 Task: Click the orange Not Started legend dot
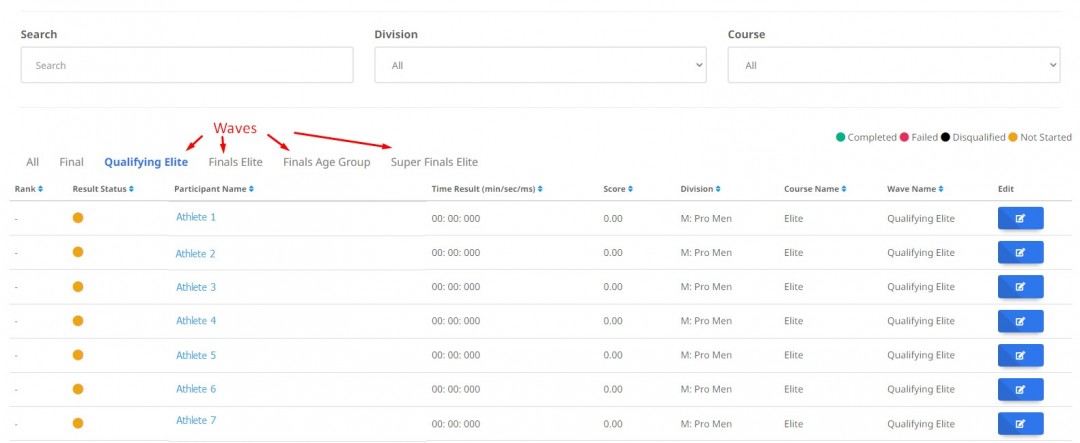pos(1012,137)
